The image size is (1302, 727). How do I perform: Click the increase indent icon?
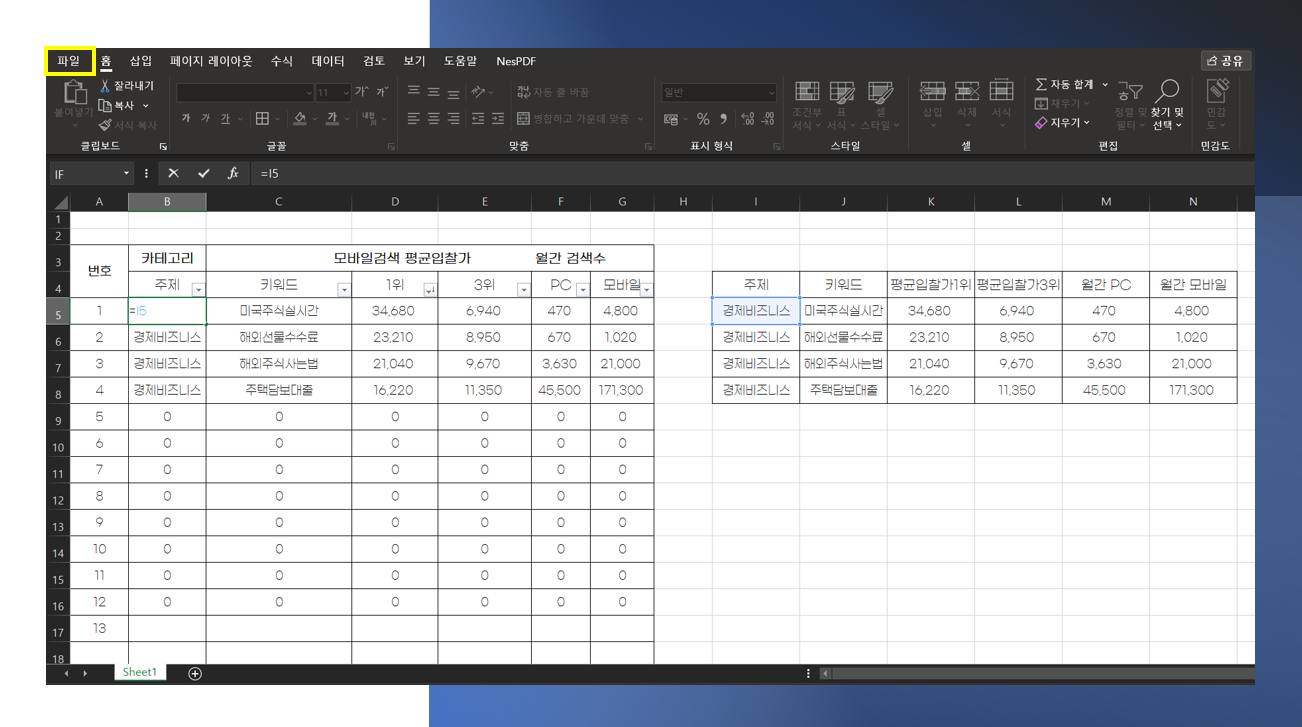coord(498,118)
